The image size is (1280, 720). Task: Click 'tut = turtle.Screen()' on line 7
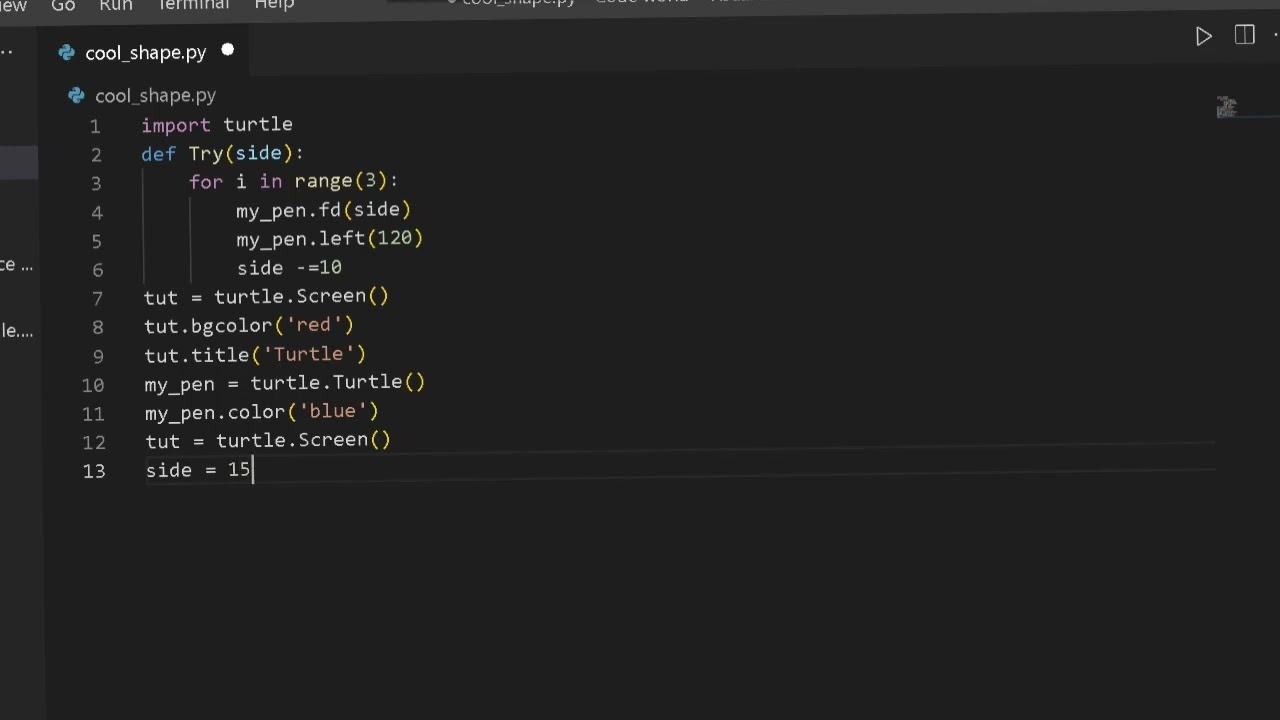[x=266, y=297]
